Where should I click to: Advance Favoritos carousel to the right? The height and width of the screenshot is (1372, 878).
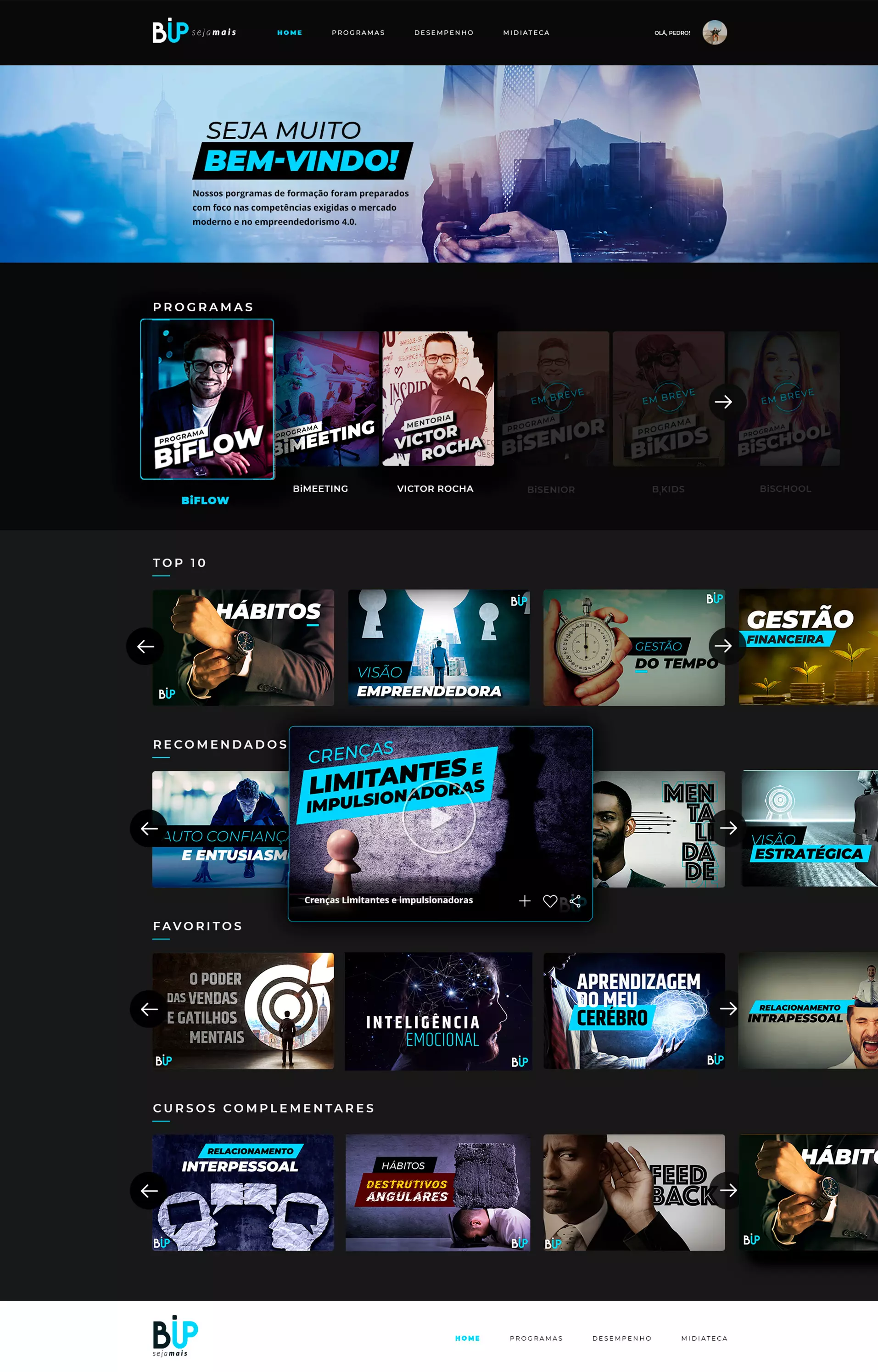coord(727,1008)
